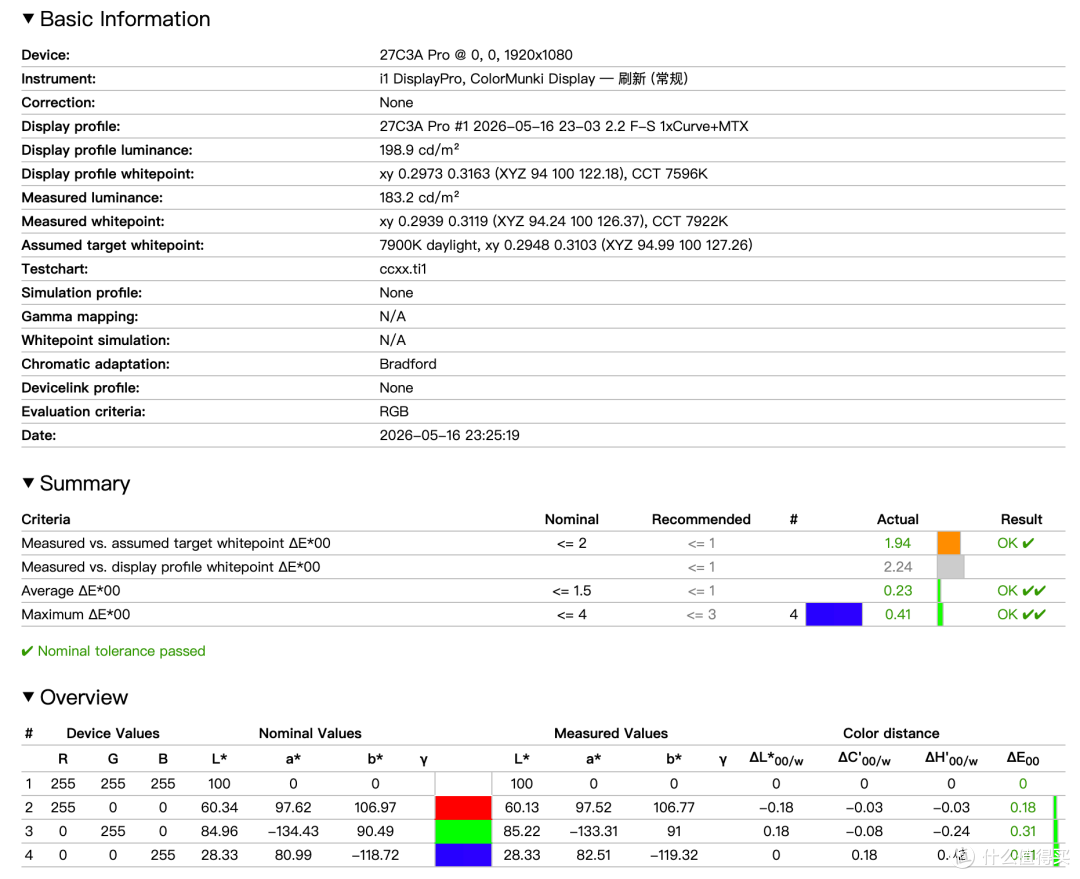This screenshot has height=879, width=1080.
Task: Click the ΔE00 value 0.31 for green
Action: pyautogui.click(x=1023, y=831)
